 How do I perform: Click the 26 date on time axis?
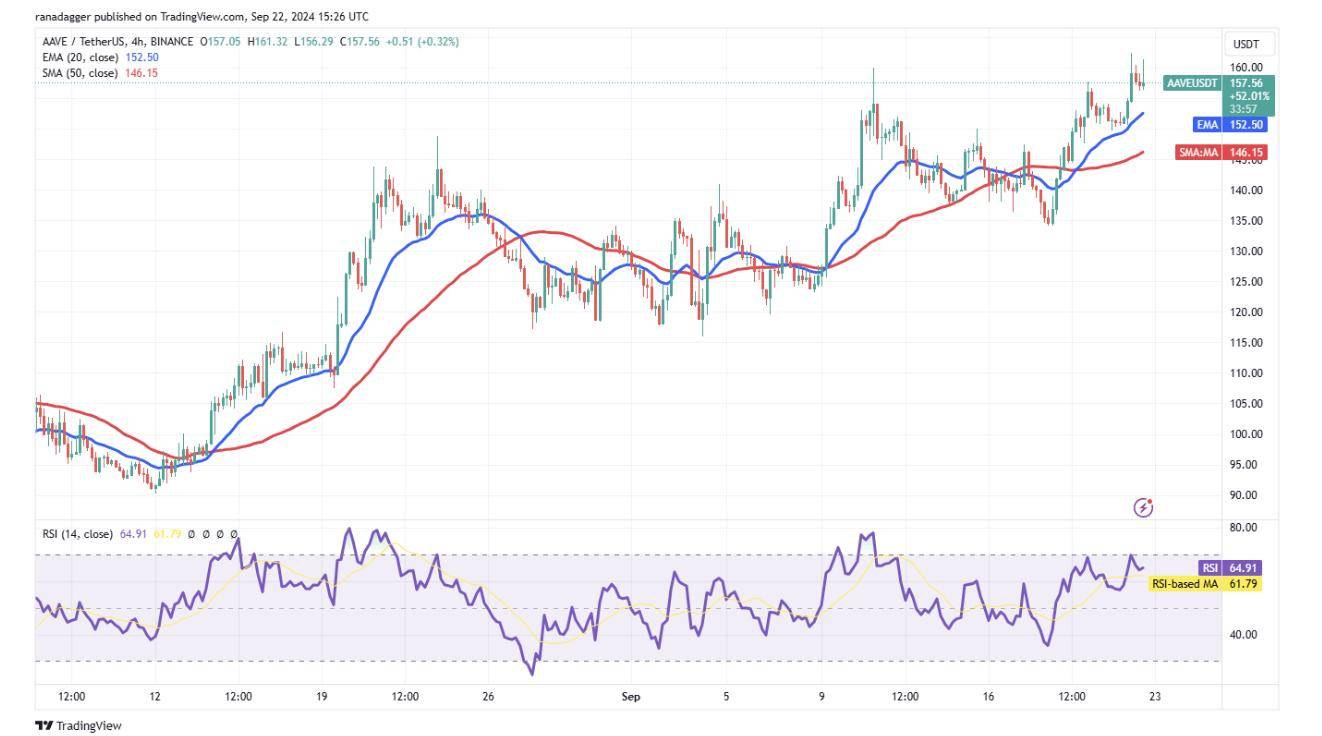coord(488,696)
